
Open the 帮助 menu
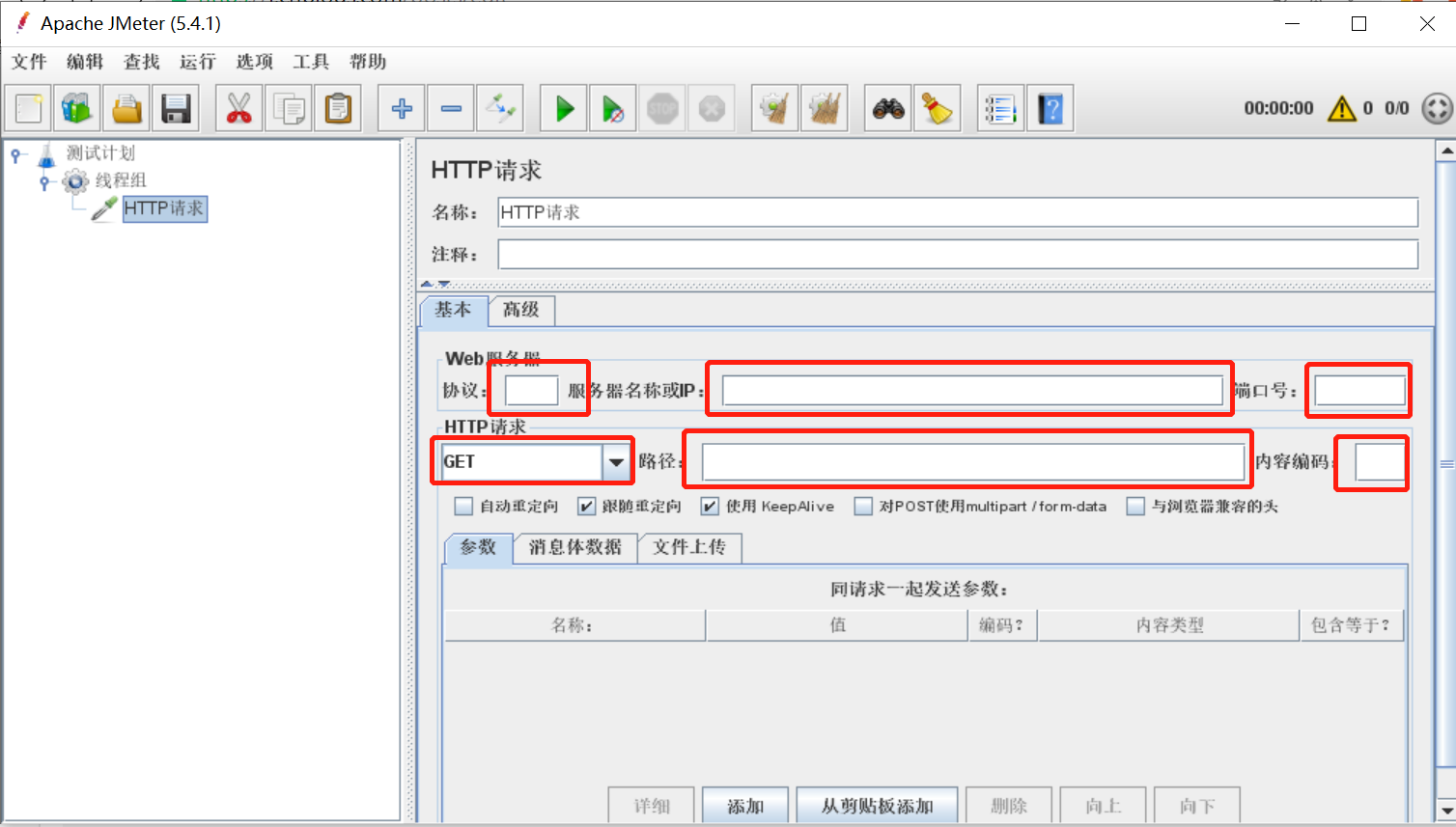pyautogui.click(x=368, y=62)
